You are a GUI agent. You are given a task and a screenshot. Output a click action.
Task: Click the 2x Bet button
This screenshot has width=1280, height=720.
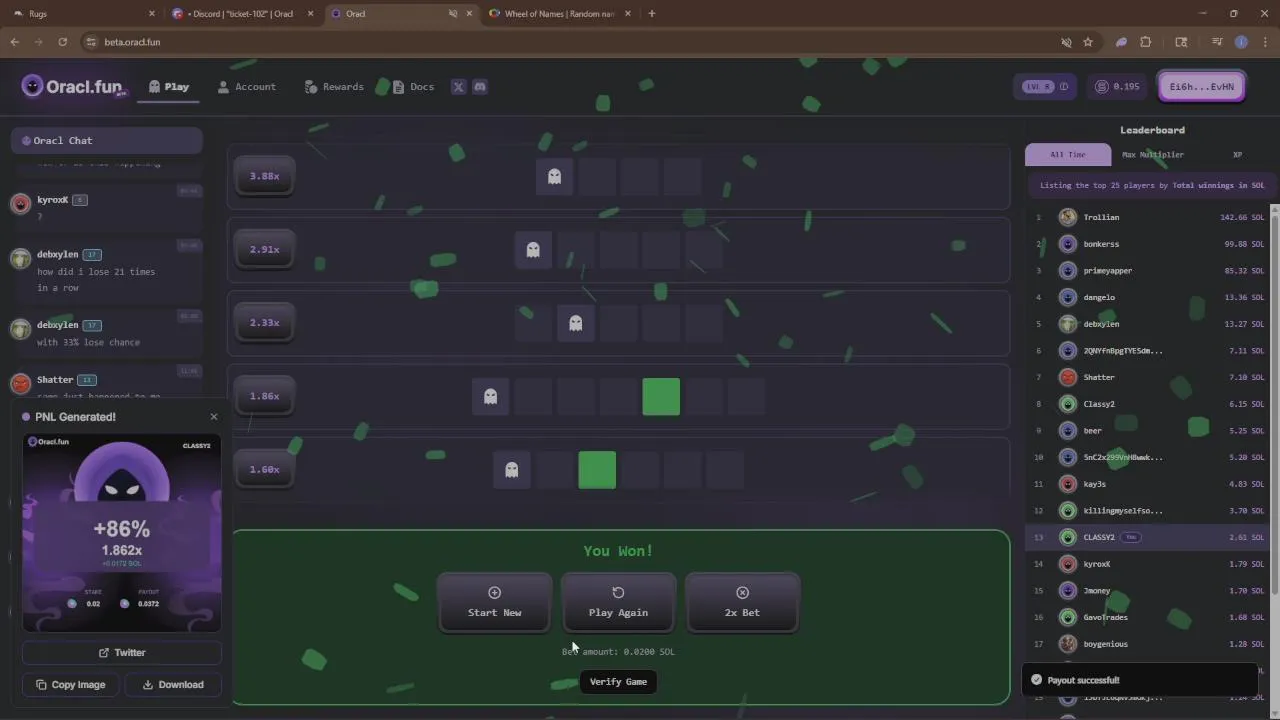pos(742,603)
